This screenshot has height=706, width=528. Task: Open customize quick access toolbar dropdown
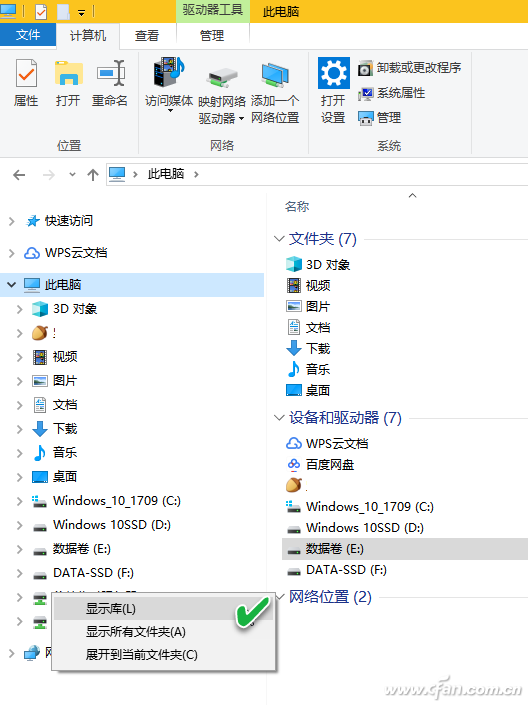pyautogui.click(x=81, y=13)
